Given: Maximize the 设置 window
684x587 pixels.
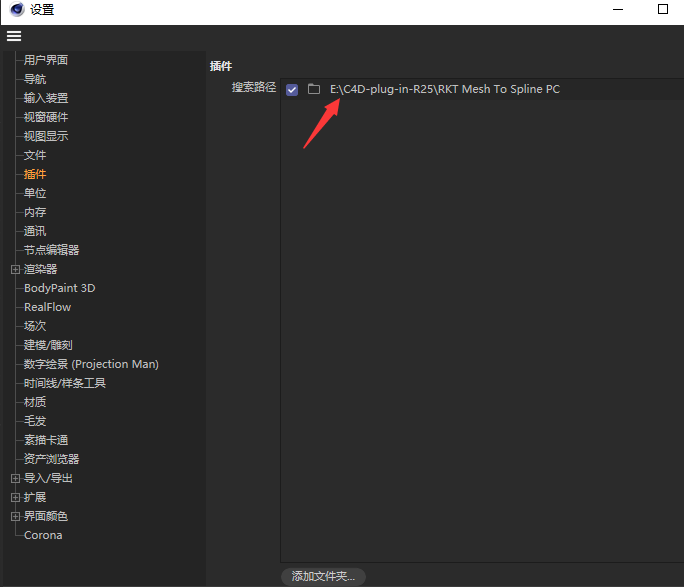Looking at the screenshot, I should coord(663,9).
